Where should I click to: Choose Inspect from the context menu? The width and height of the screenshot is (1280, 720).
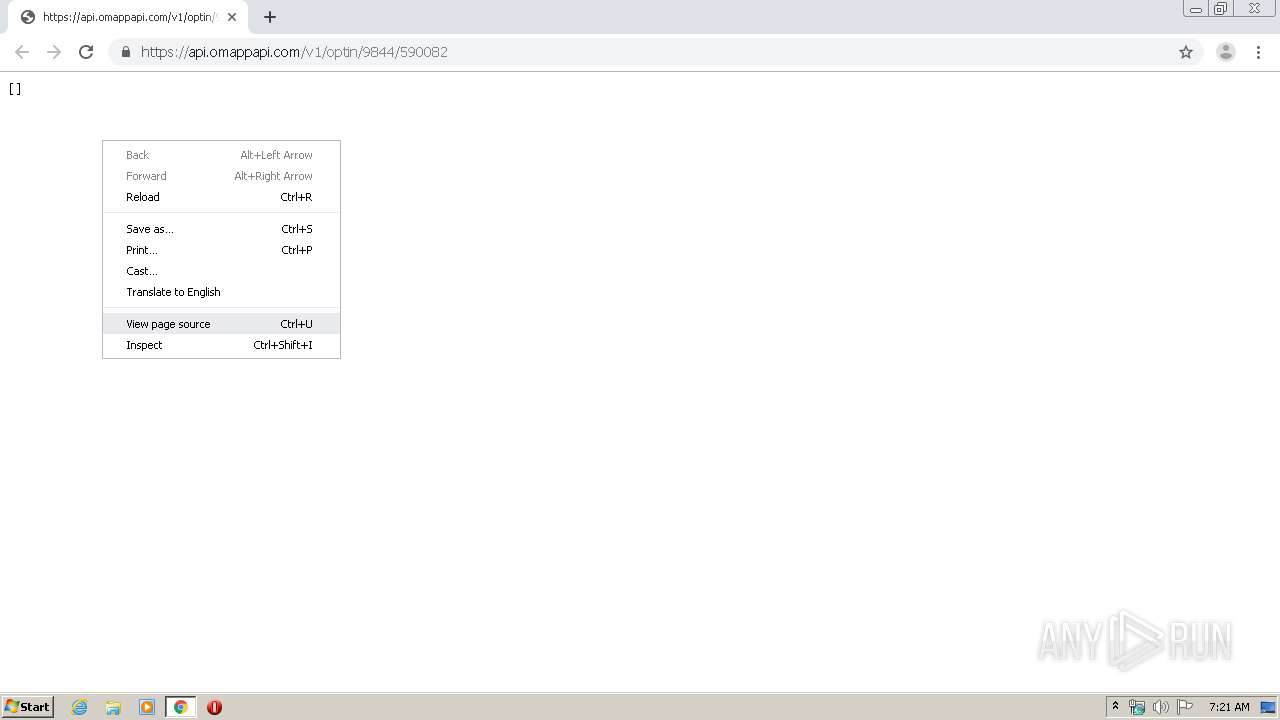click(221, 345)
